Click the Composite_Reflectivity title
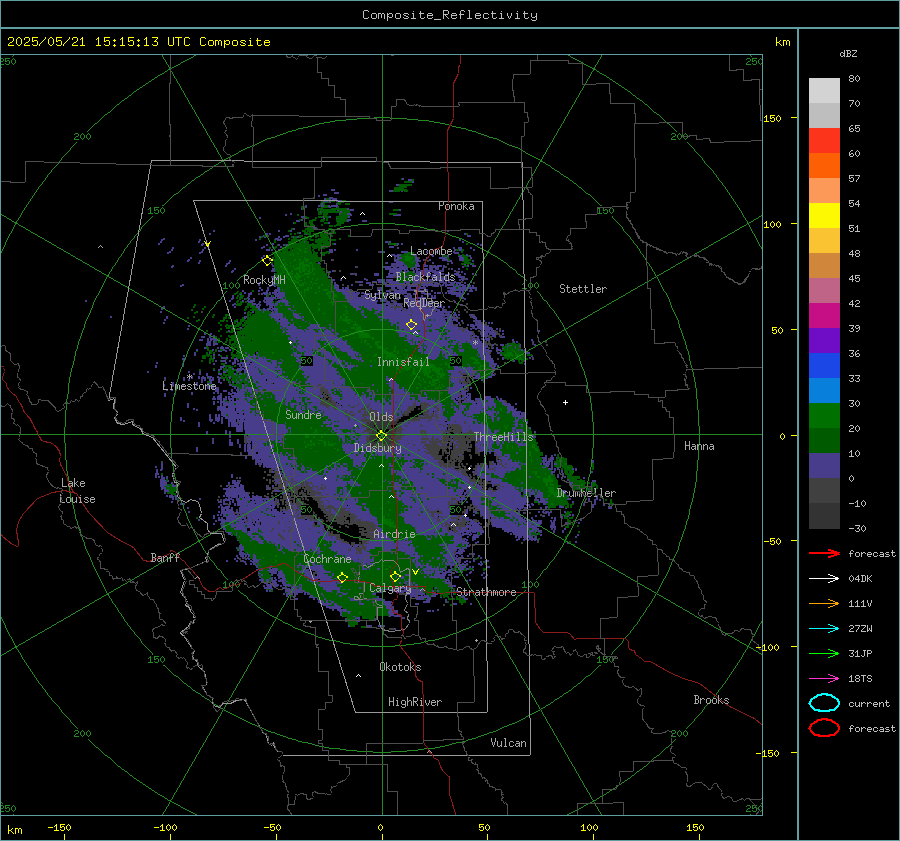 pyautogui.click(x=450, y=15)
